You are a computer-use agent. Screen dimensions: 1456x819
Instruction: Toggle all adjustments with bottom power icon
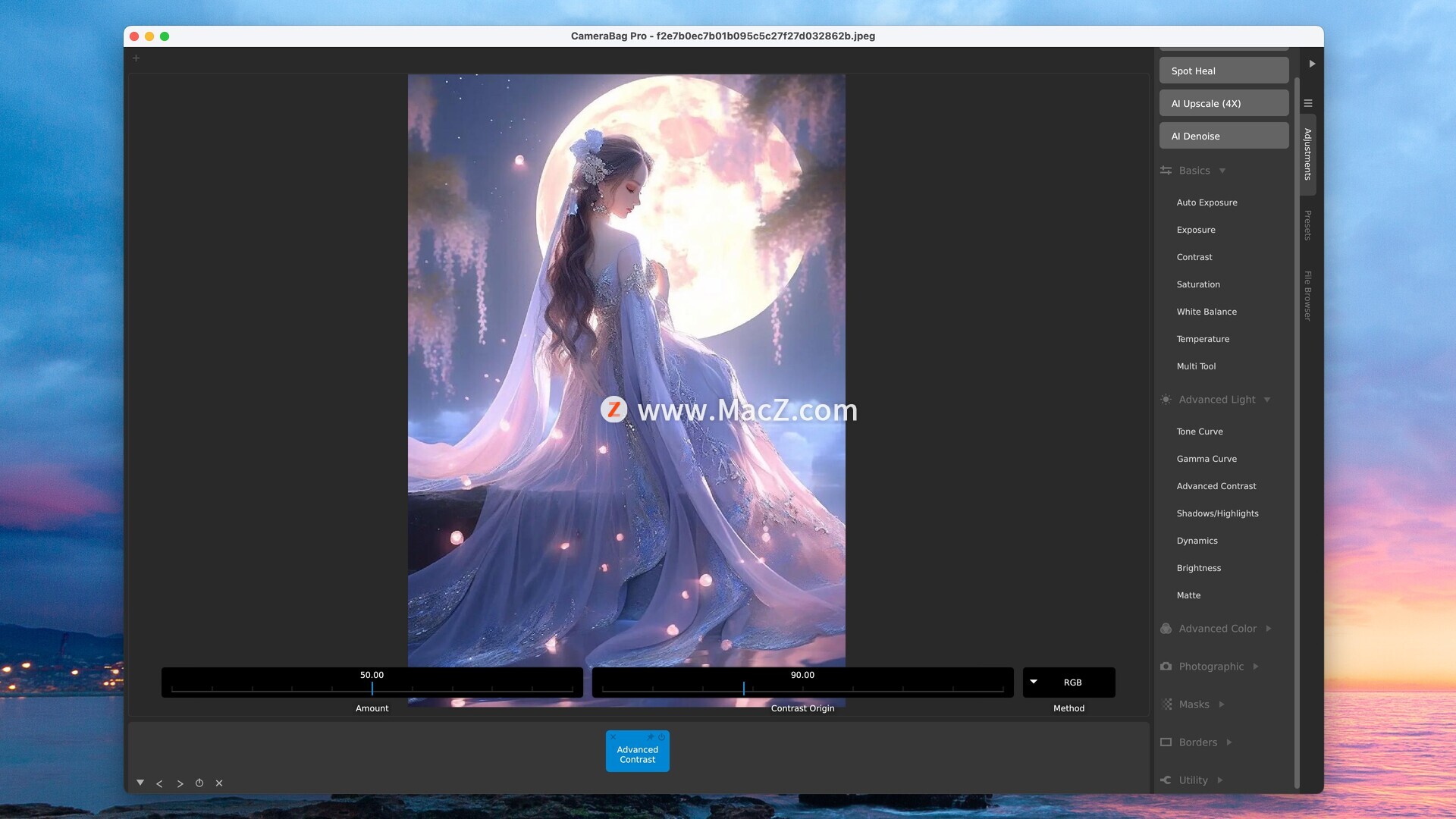[x=199, y=783]
